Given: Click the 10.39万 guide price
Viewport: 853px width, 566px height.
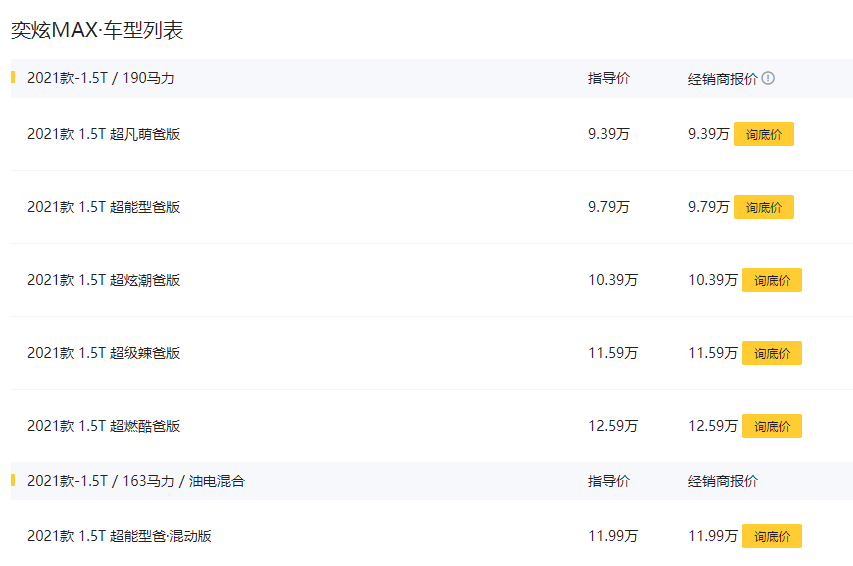Looking at the screenshot, I should (613, 280).
